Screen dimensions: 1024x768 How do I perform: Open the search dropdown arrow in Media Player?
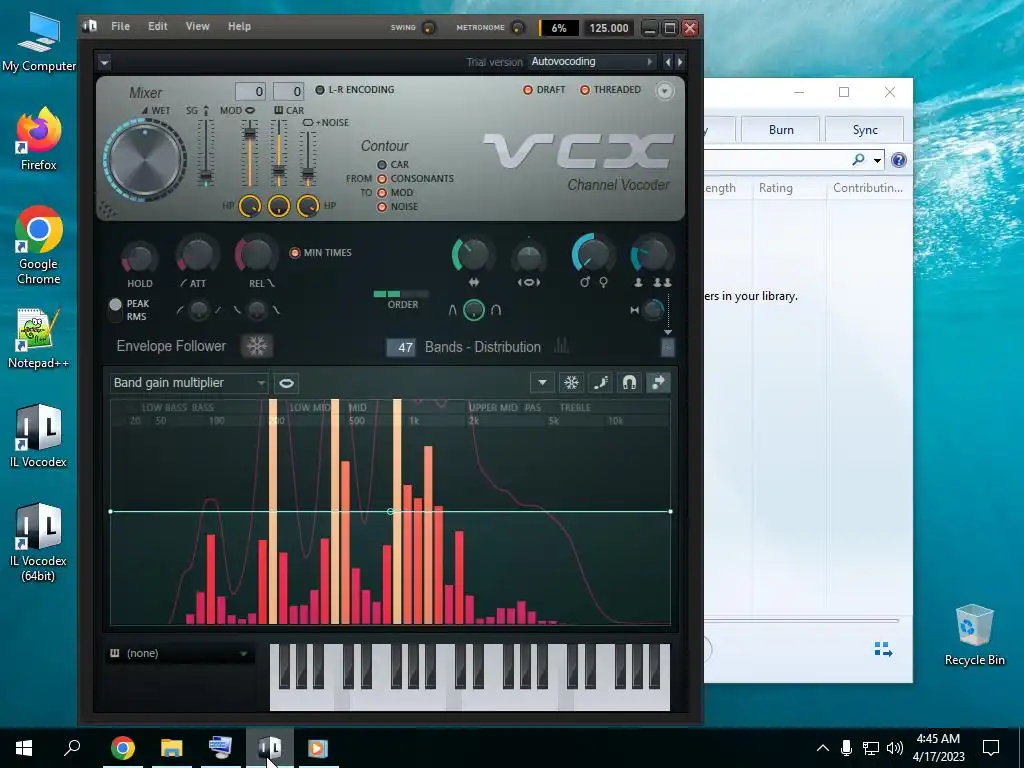point(878,160)
